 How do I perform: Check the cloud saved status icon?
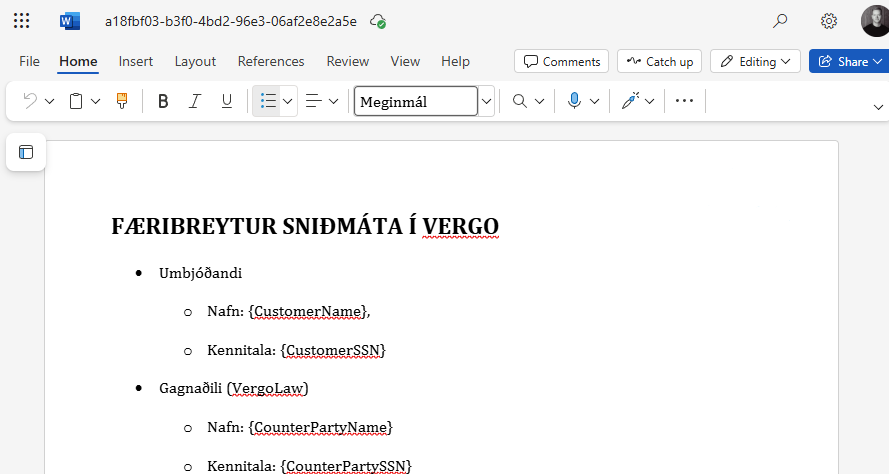[x=378, y=22]
